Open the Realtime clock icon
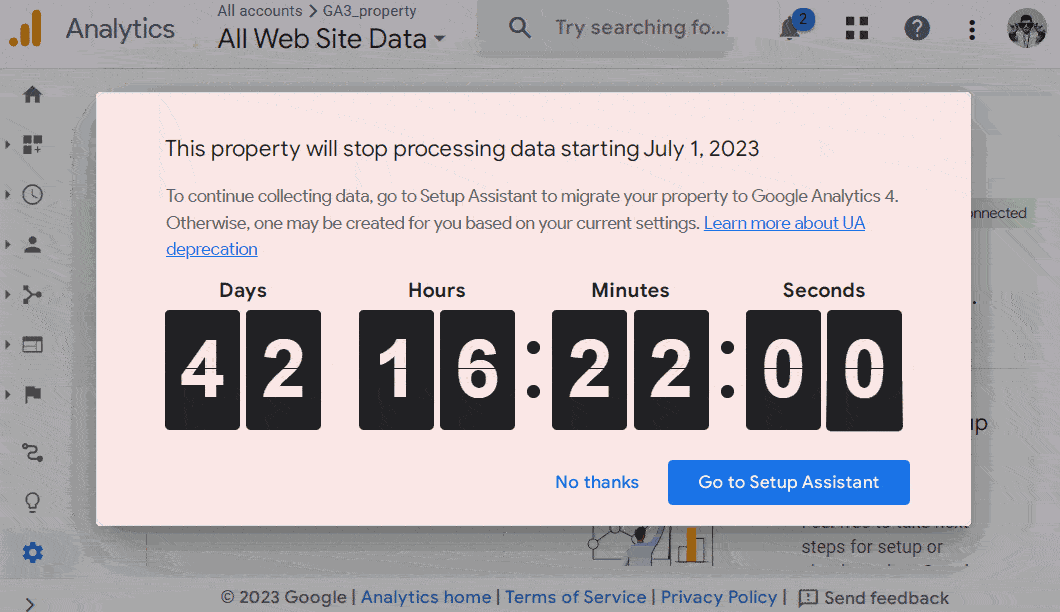The height and width of the screenshot is (612, 1060). [x=33, y=194]
